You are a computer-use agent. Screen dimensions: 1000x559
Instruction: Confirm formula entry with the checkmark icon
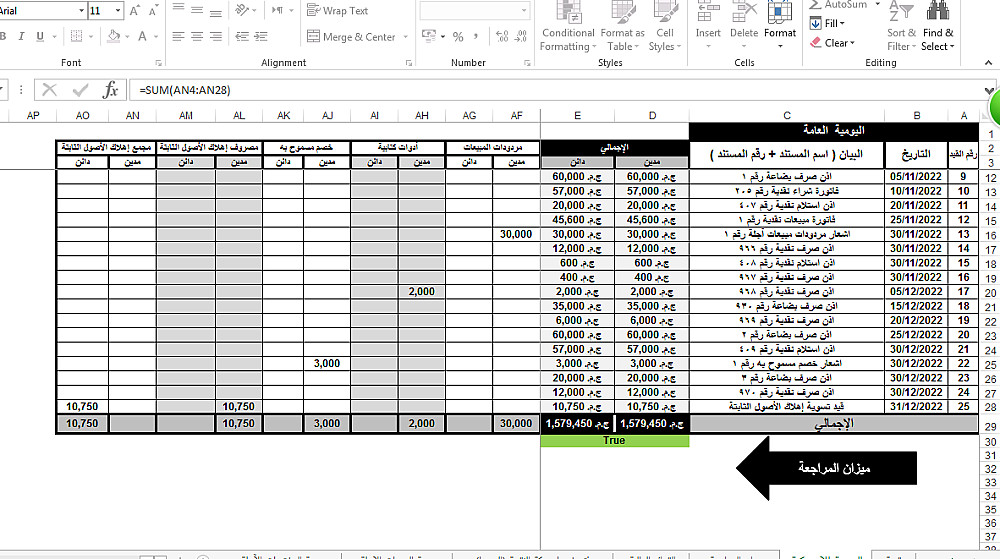coord(80,90)
